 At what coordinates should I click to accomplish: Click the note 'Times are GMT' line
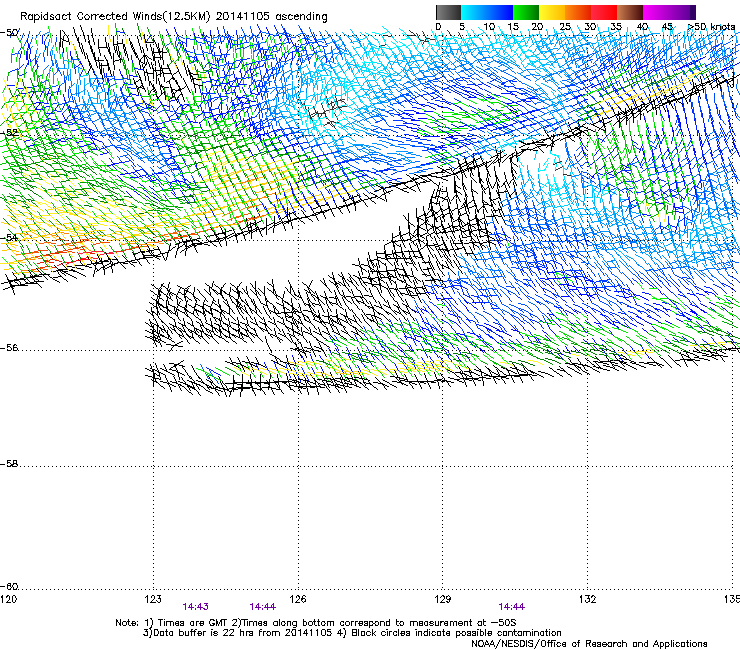316,623
